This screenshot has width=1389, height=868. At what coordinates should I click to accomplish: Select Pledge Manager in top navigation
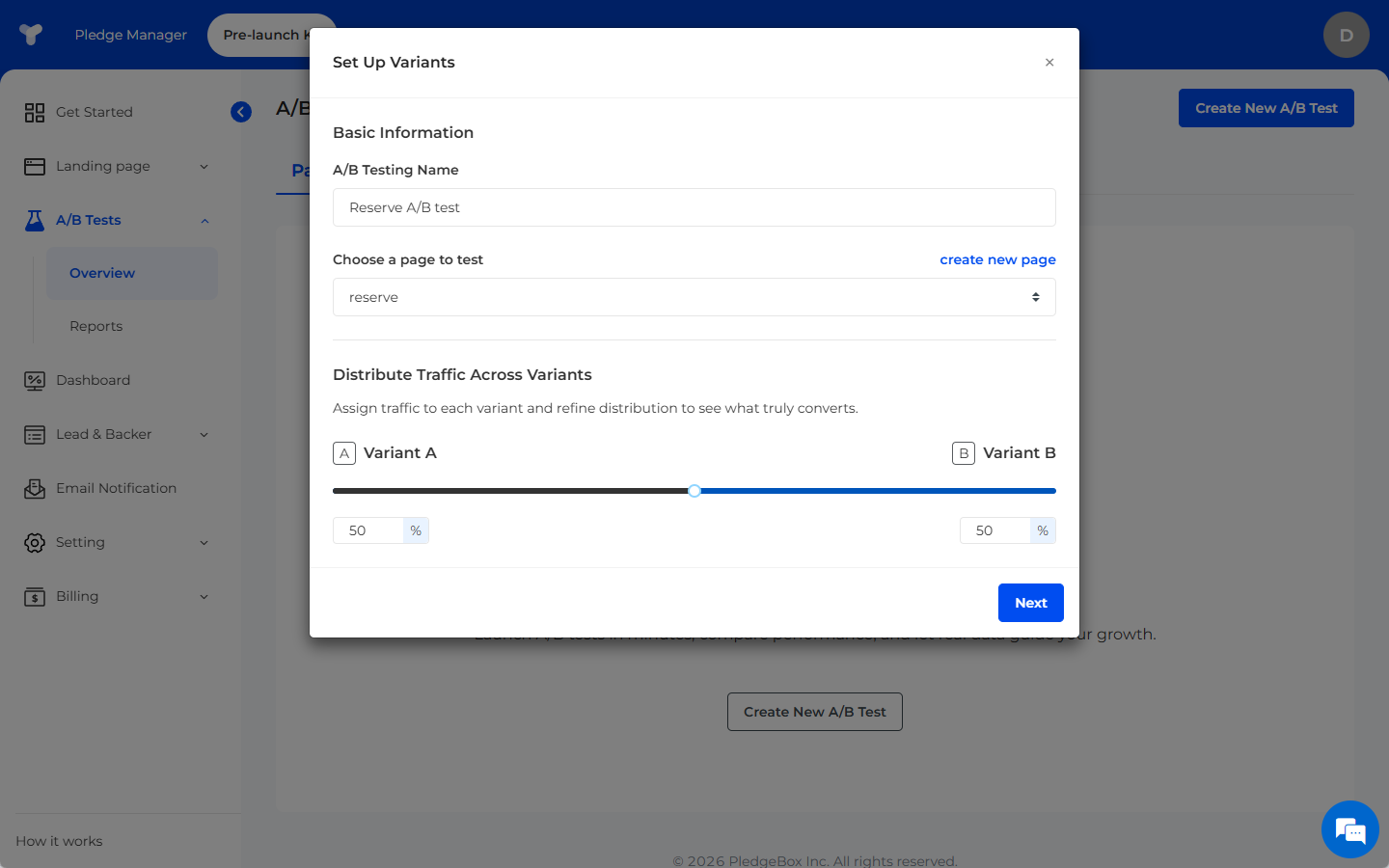coord(131,35)
